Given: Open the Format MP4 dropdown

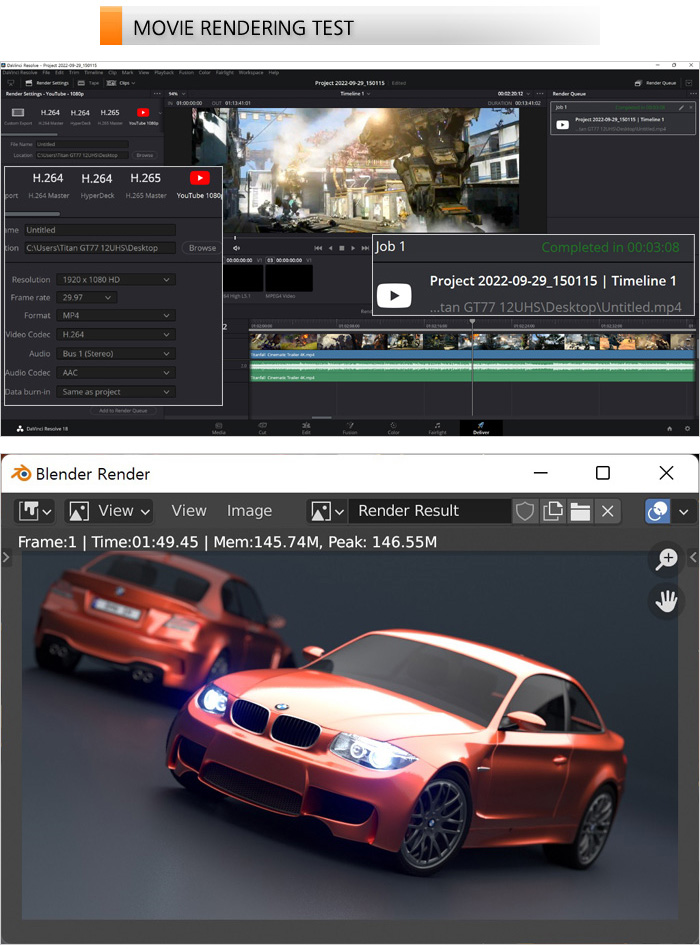Looking at the screenshot, I should click(116, 316).
